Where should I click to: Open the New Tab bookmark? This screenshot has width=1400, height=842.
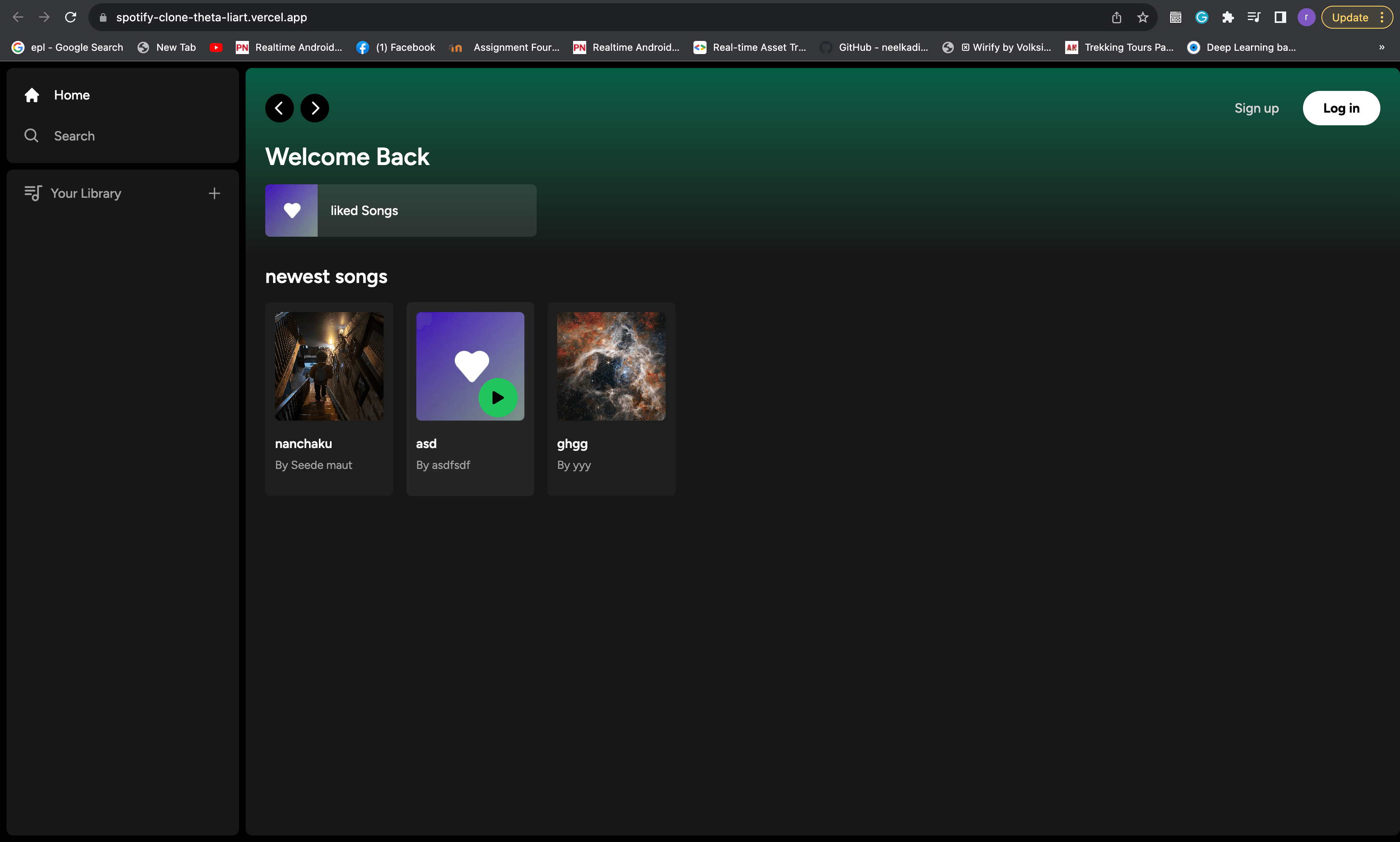pyautogui.click(x=167, y=48)
